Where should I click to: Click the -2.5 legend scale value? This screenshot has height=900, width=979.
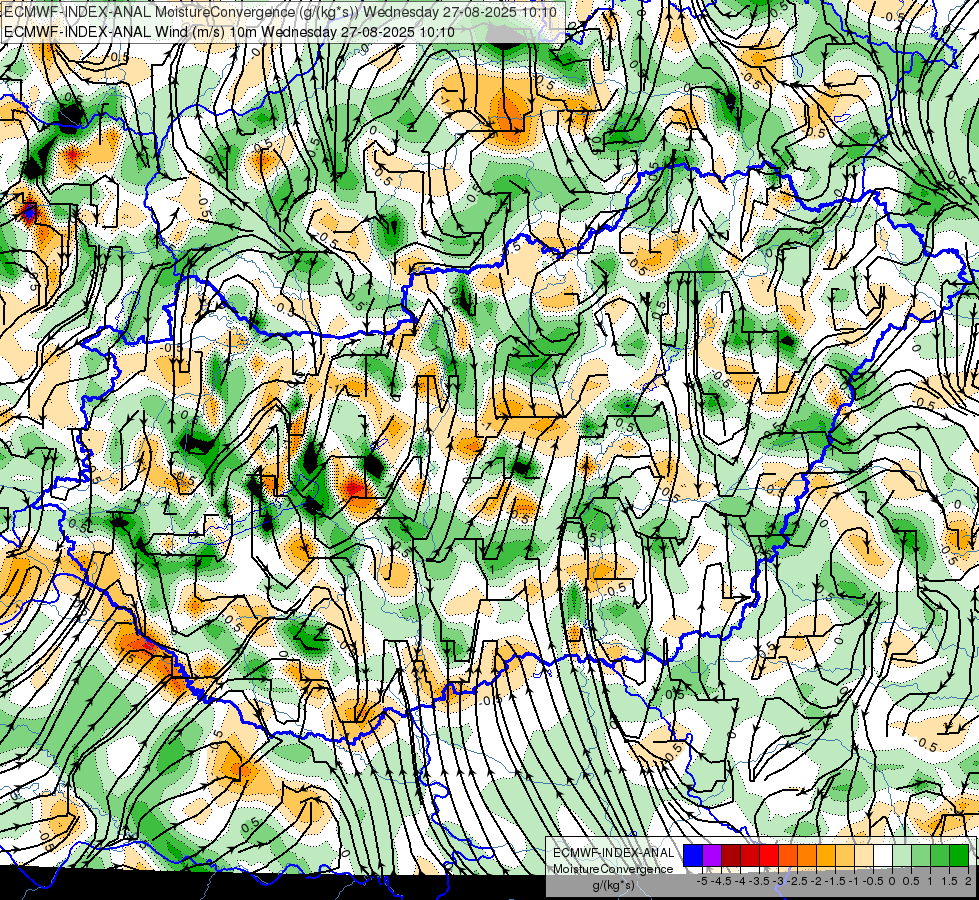pyautogui.click(x=797, y=881)
